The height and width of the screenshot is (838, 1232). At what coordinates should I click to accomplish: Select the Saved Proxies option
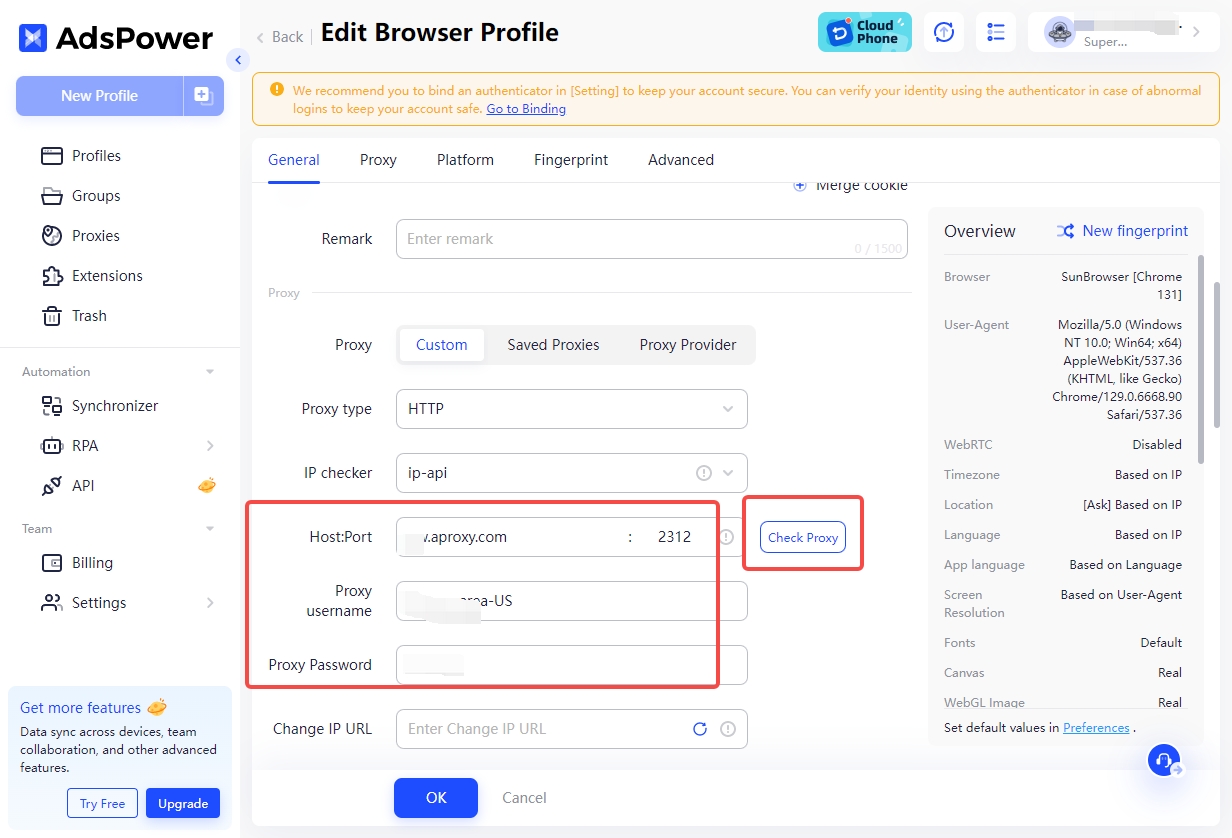coord(553,345)
